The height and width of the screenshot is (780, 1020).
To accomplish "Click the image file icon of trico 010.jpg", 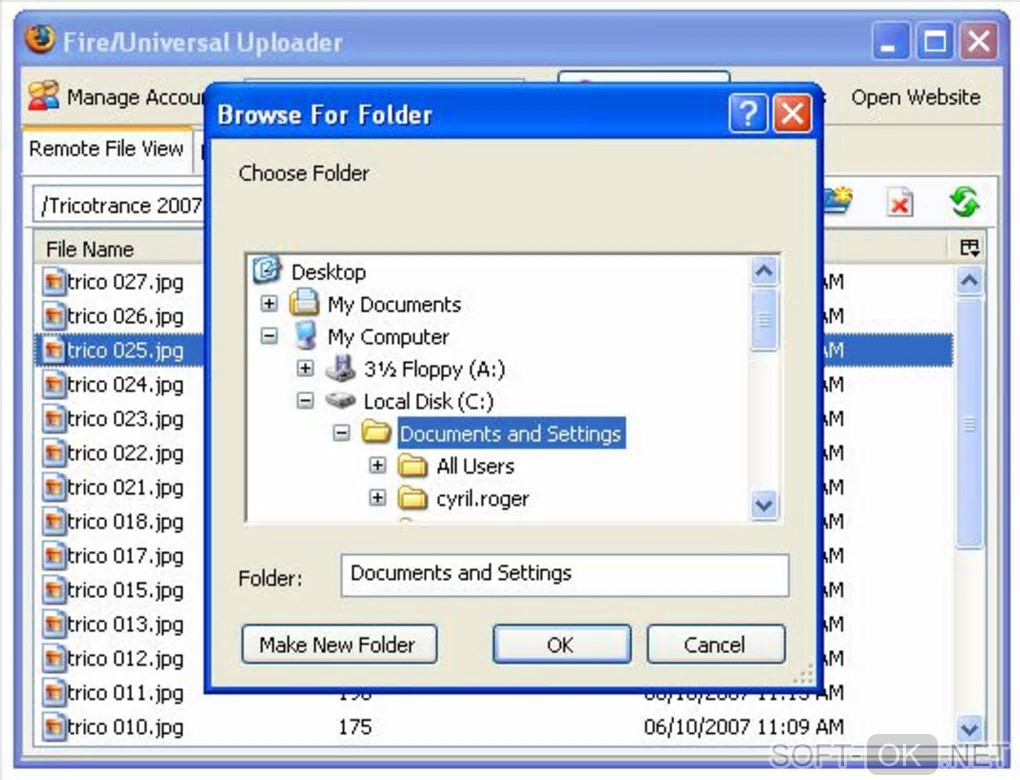I will coord(54,727).
